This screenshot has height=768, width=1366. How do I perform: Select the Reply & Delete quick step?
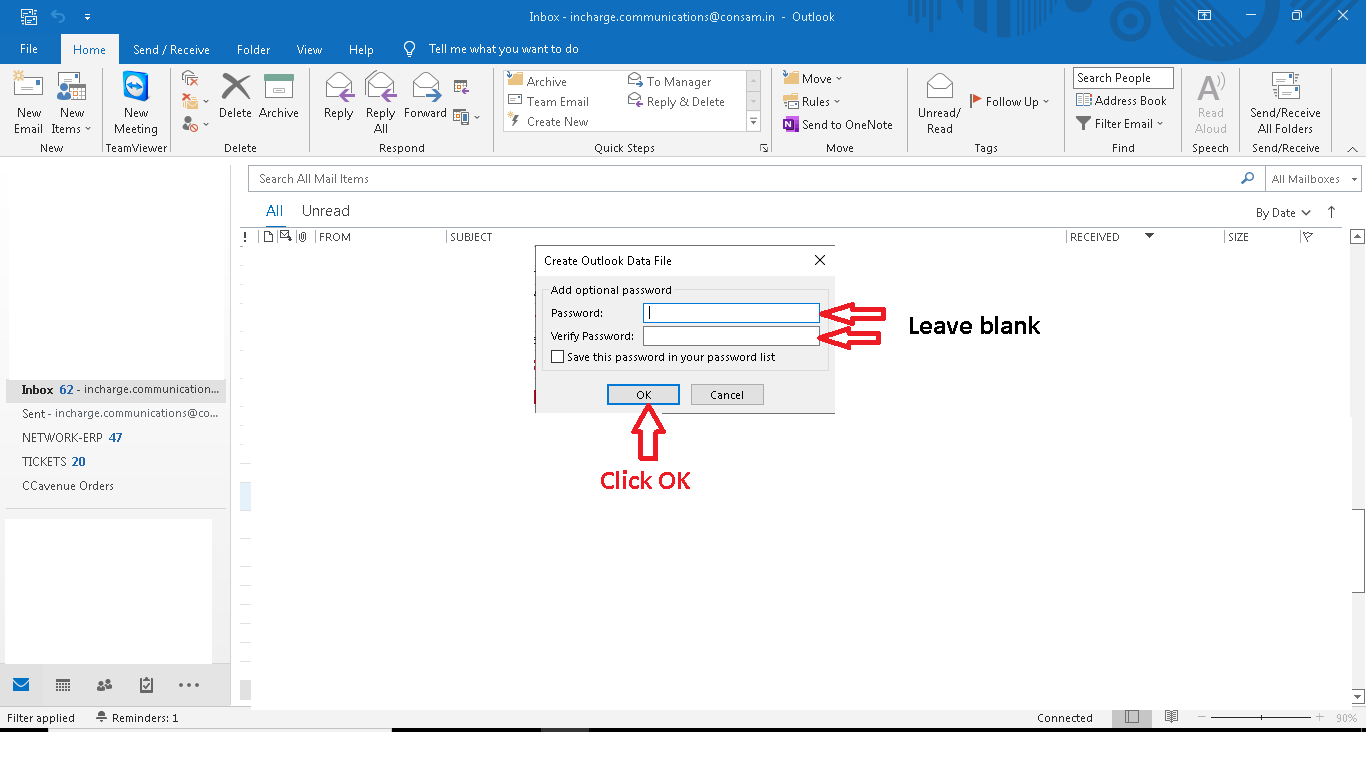(676, 102)
